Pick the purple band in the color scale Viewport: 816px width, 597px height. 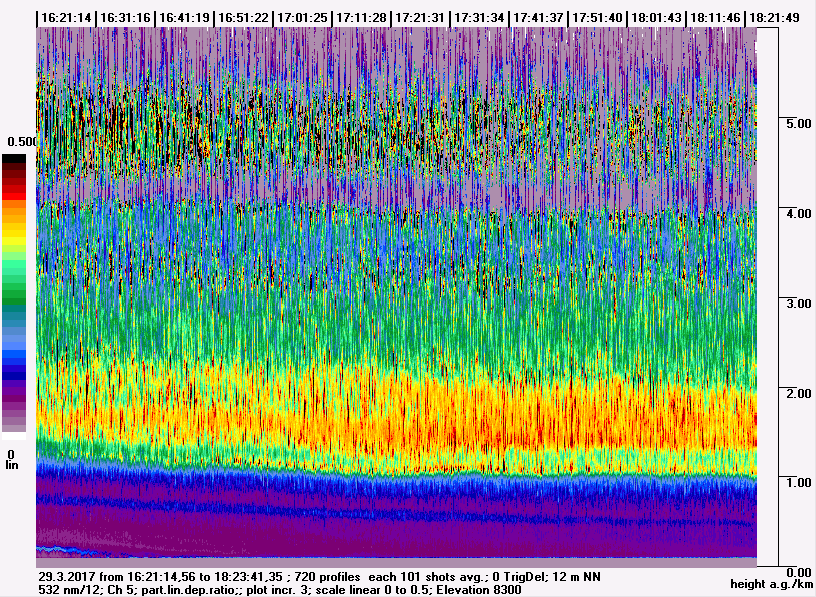tap(14, 393)
